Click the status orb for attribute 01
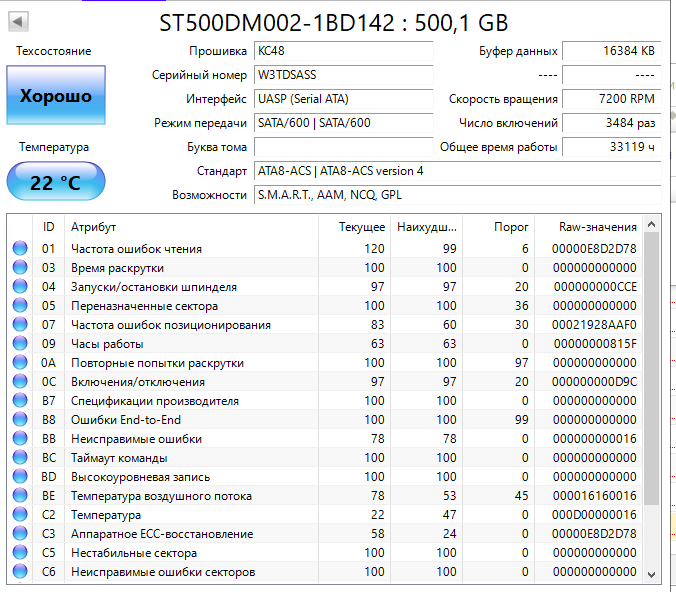 coord(20,248)
